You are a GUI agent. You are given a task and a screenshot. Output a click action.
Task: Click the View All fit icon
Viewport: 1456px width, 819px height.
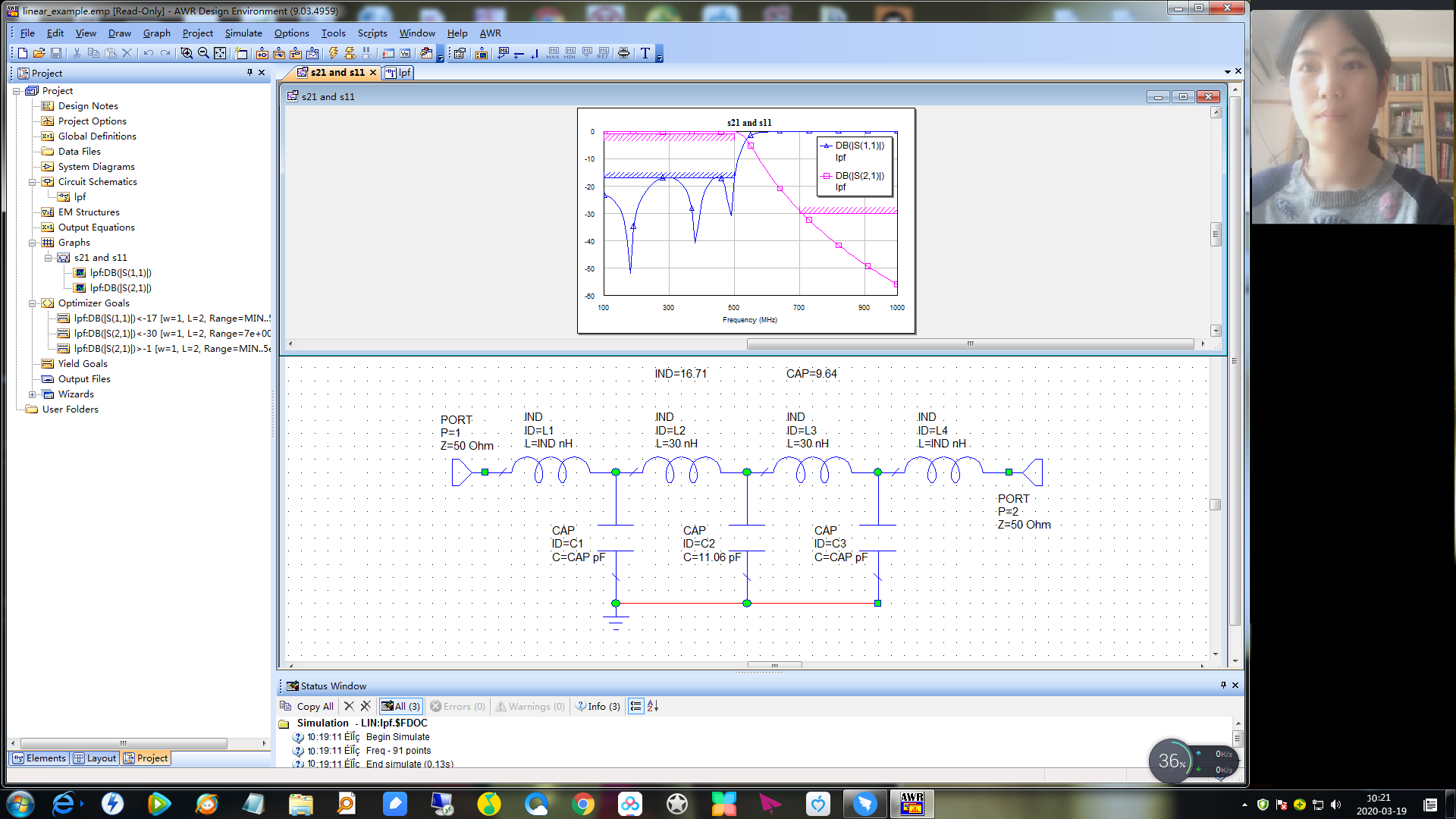[220, 53]
